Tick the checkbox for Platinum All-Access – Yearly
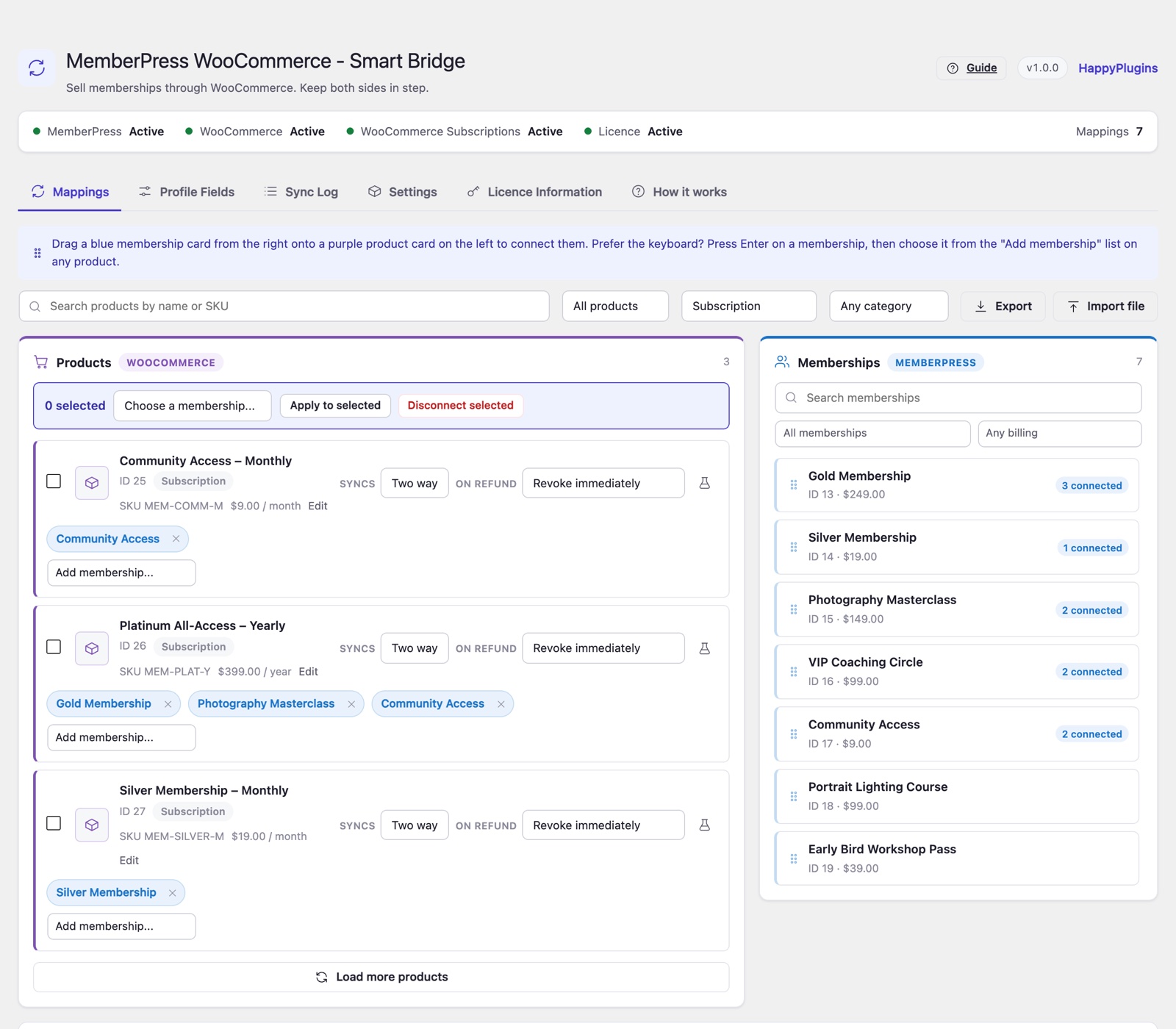This screenshot has height=1029, width=1176. click(x=54, y=647)
